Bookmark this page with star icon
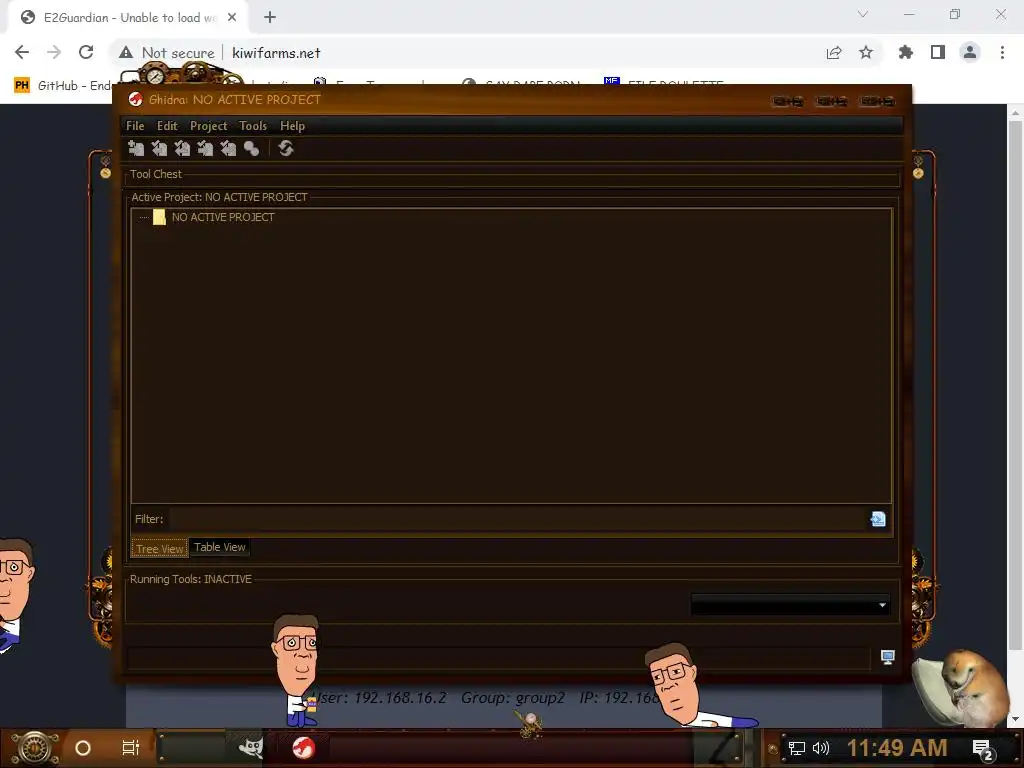The image size is (1024, 768). coord(866,53)
